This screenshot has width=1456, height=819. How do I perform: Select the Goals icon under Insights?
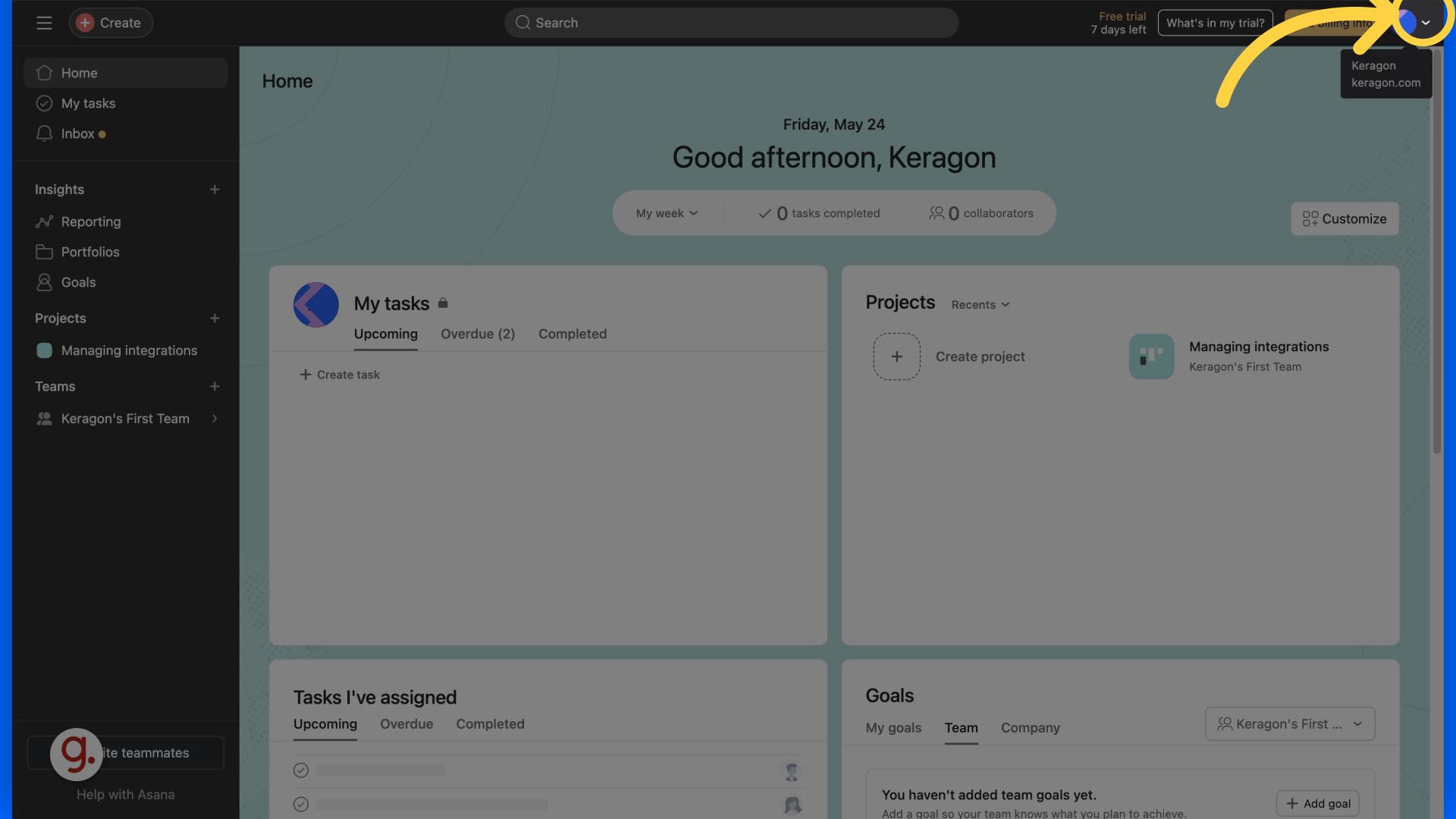click(x=44, y=282)
